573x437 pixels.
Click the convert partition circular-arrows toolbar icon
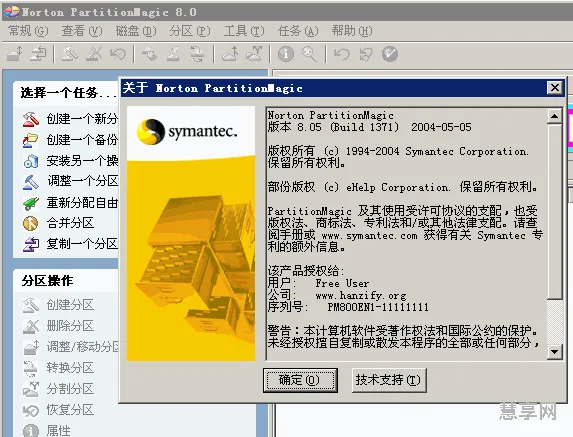[x=197, y=54]
